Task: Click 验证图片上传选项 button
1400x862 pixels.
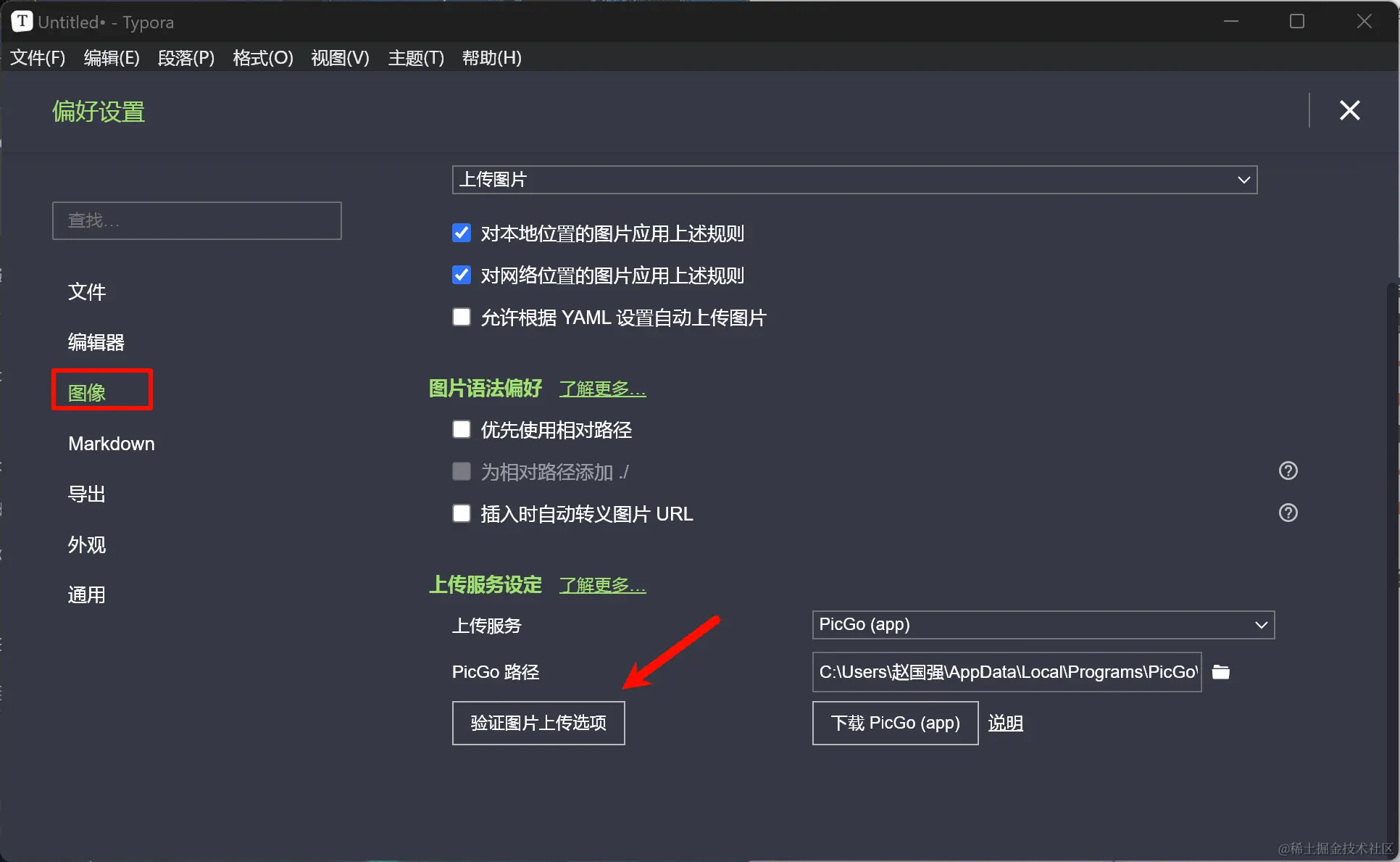Action: (x=538, y=723)
